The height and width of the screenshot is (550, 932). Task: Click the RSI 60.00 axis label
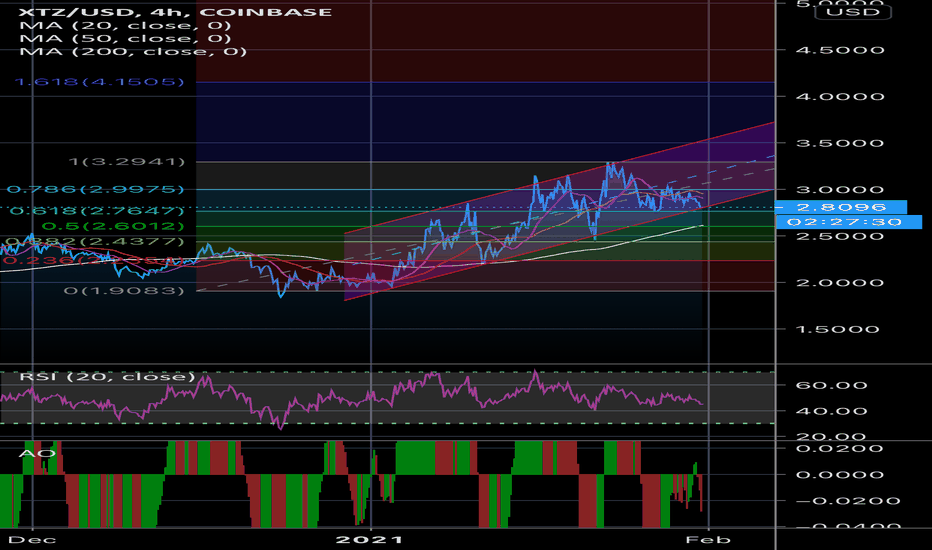pyautogui.click(x=832, y=385)
